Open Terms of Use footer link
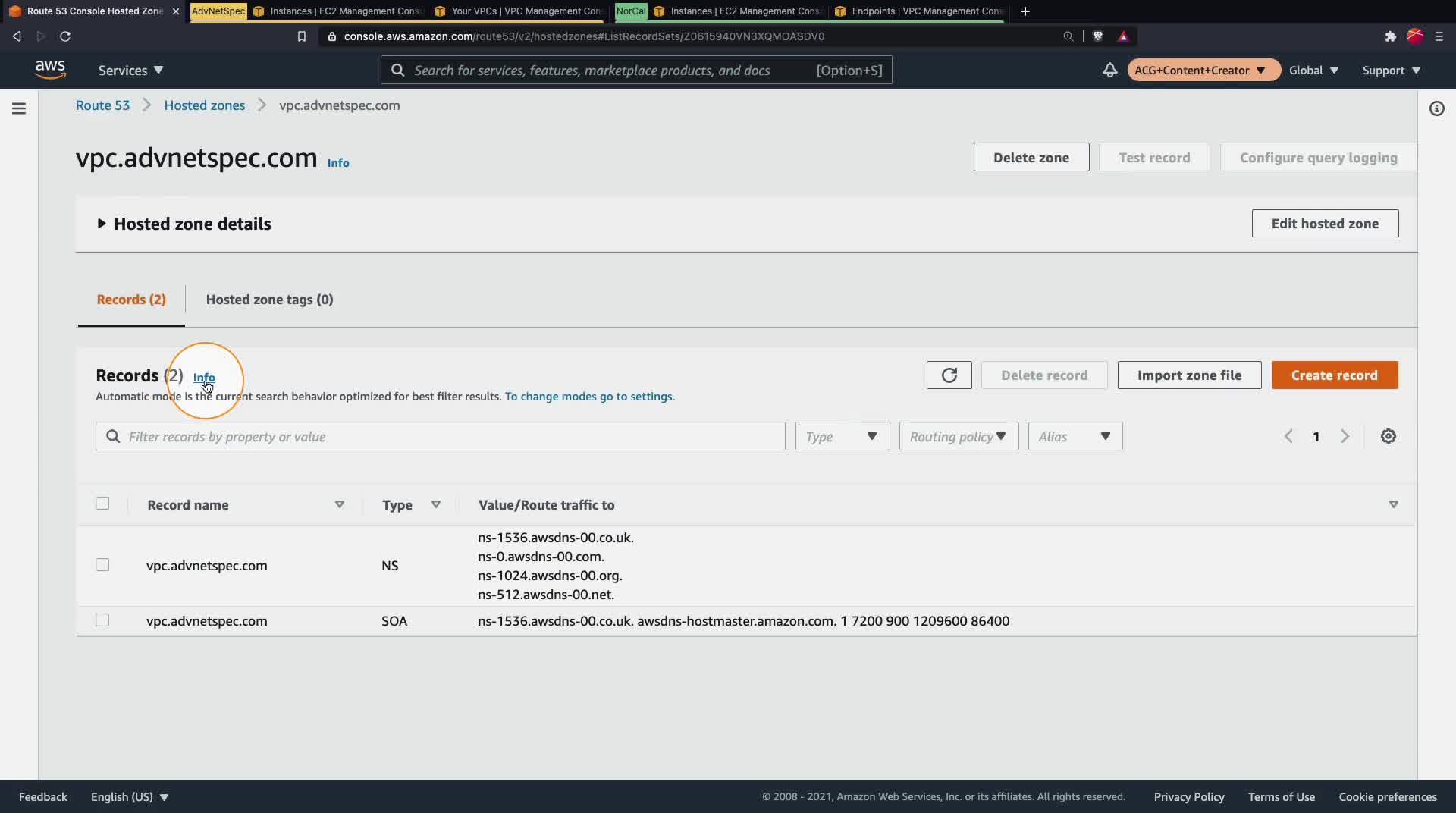The height and width of the screenshot is (813, 1456). coord(1282,796)
